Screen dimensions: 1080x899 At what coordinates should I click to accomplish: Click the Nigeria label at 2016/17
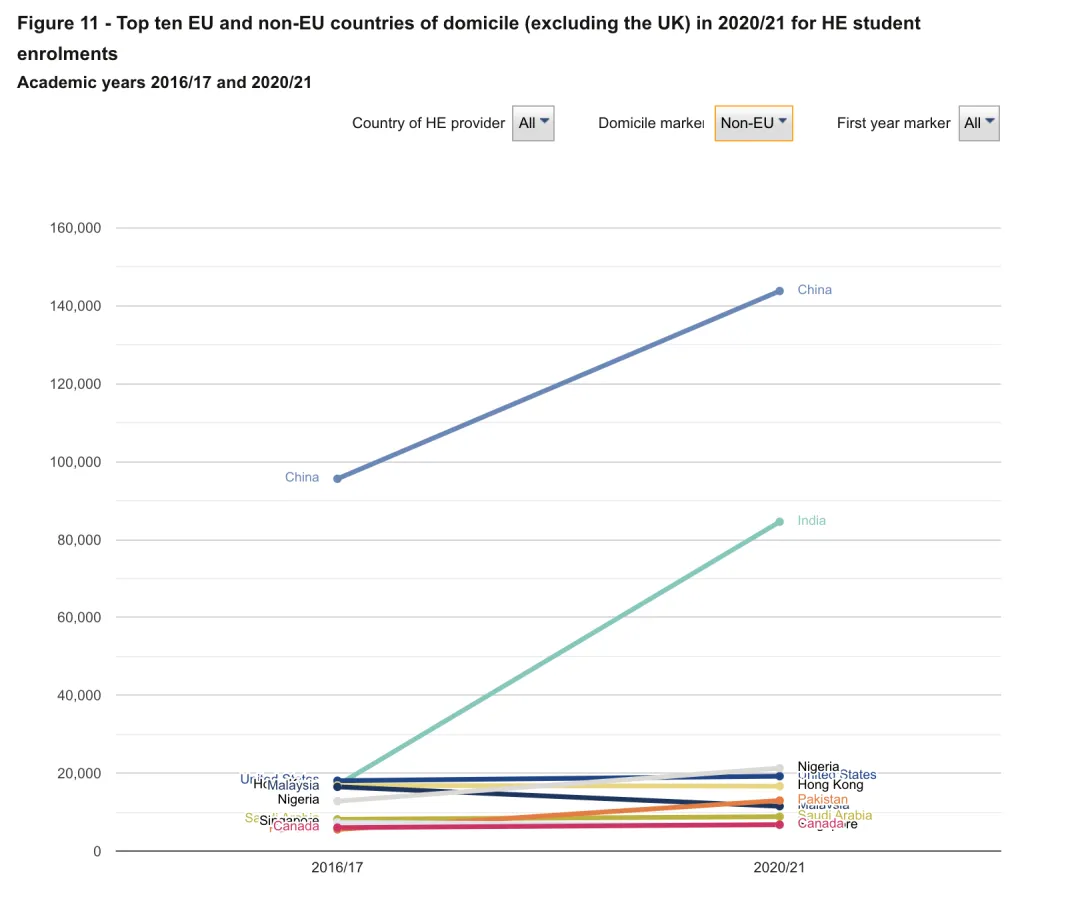[298, 800]
